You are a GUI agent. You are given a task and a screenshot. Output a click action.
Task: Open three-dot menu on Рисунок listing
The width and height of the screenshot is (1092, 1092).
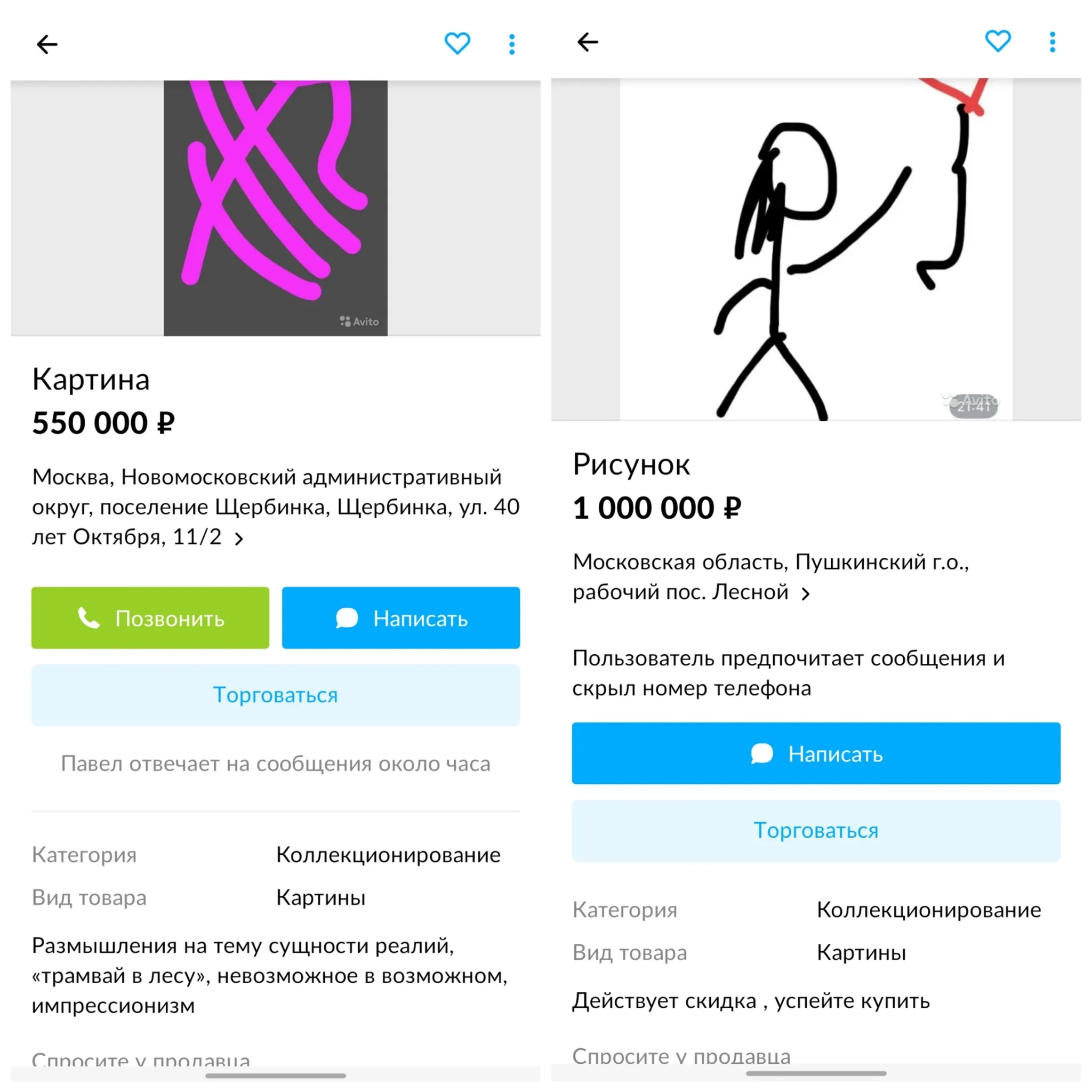click(x=1053, y=42)
